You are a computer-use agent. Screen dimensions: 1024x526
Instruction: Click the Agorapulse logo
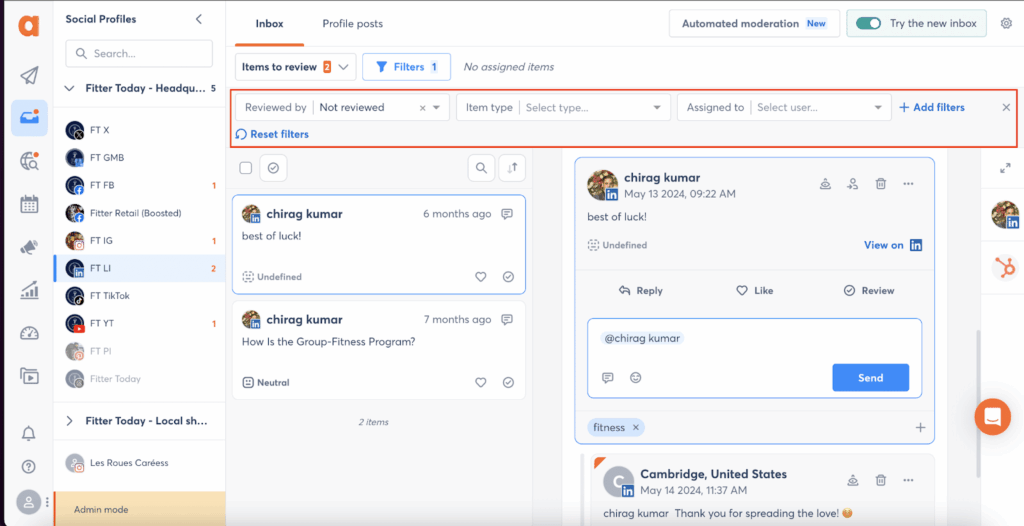[x=29, y=26]
